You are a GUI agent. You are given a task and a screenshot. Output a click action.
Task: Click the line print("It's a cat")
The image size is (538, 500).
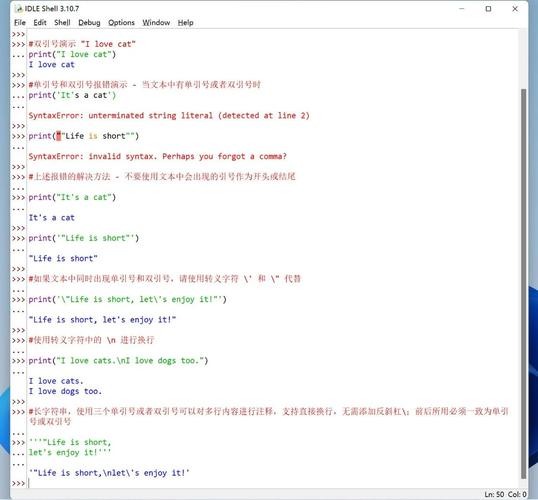[x=72, y=197]
